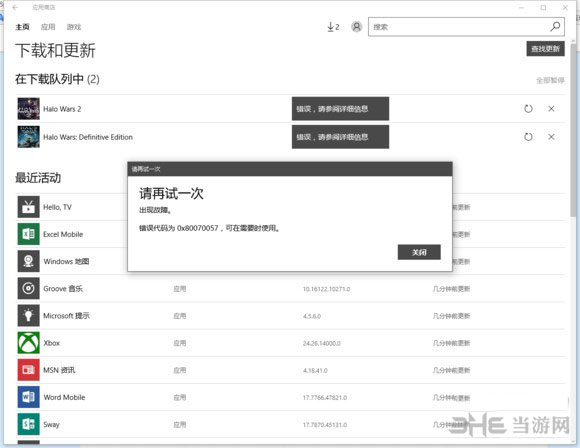Retry Halo Wars: Definitive Edition download

528,137
